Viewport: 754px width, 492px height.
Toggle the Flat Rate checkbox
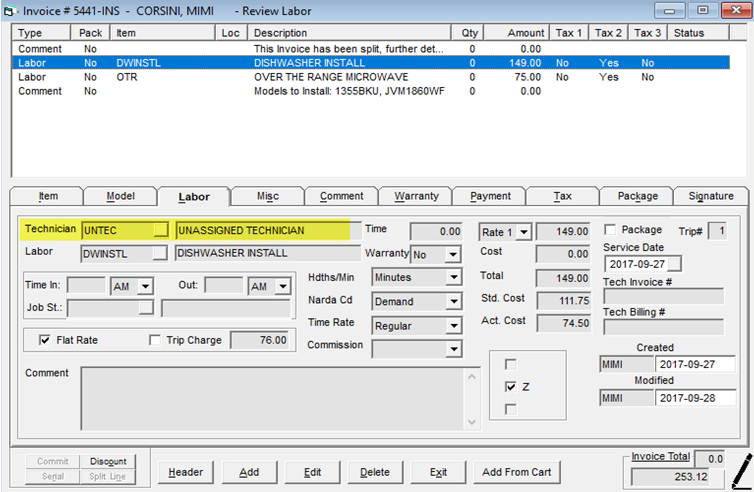pos(44,340)
